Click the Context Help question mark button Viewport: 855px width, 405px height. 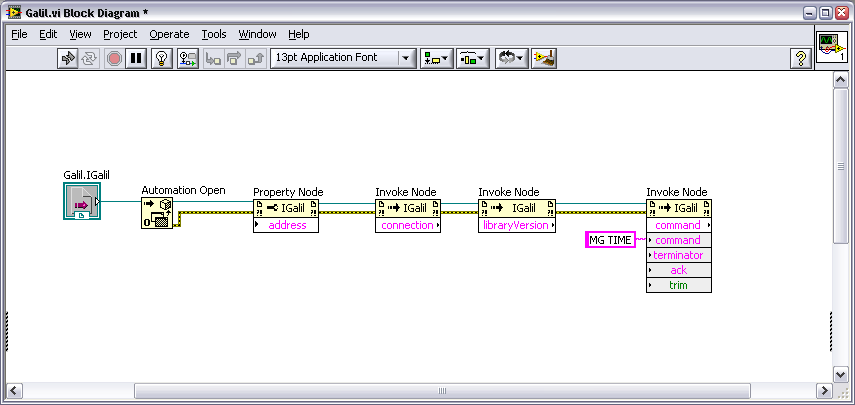[800, 58]
